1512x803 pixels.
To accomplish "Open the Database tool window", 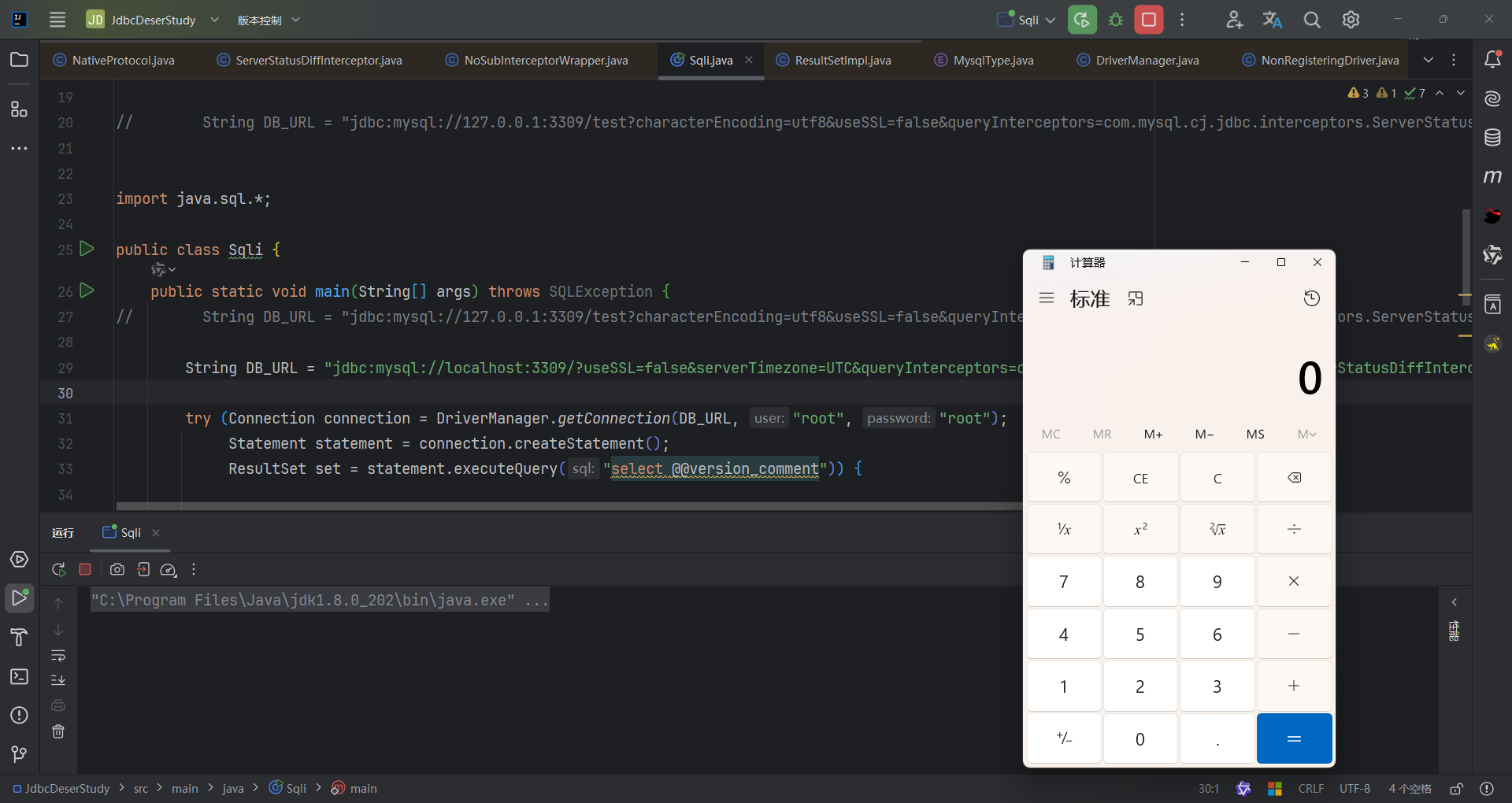I will (1492, 138).
